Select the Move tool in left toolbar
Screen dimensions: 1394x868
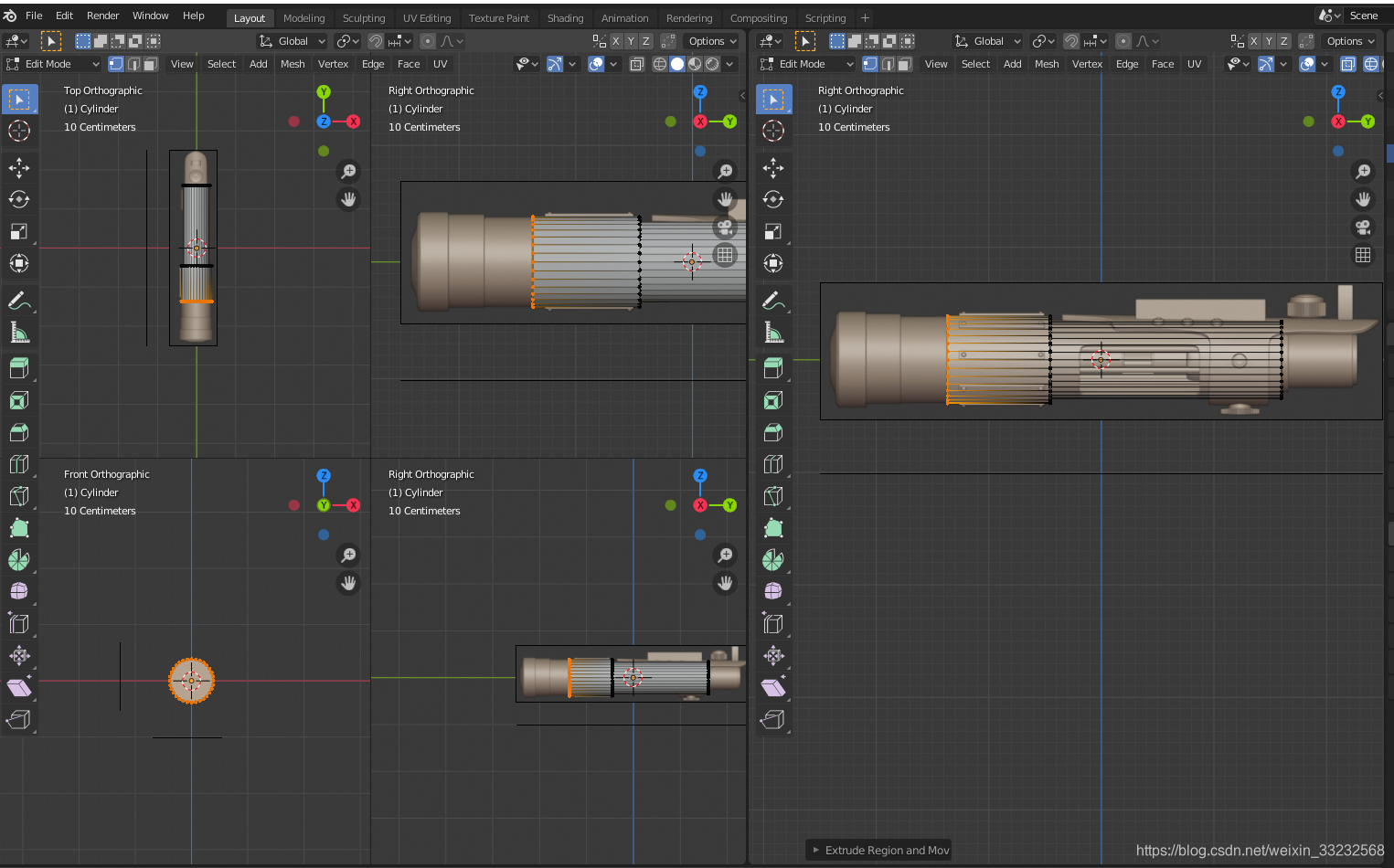pos(19,167)
